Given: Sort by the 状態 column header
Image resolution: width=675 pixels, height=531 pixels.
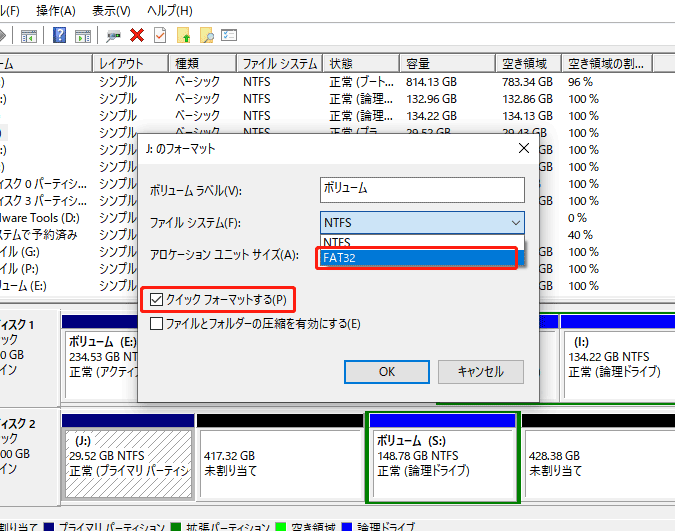Looking at the screenshot, I should [361, 64].
